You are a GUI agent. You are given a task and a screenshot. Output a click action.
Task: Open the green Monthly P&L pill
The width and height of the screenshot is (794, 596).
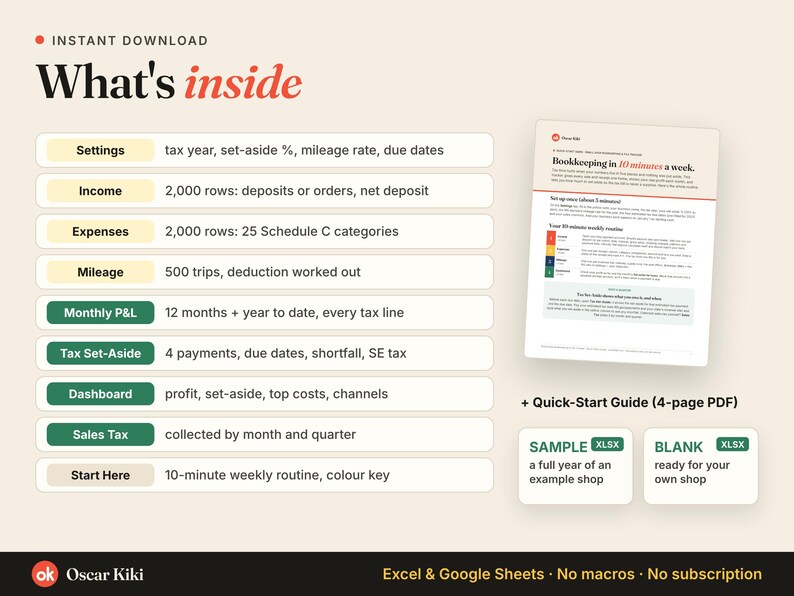point(100,312)
